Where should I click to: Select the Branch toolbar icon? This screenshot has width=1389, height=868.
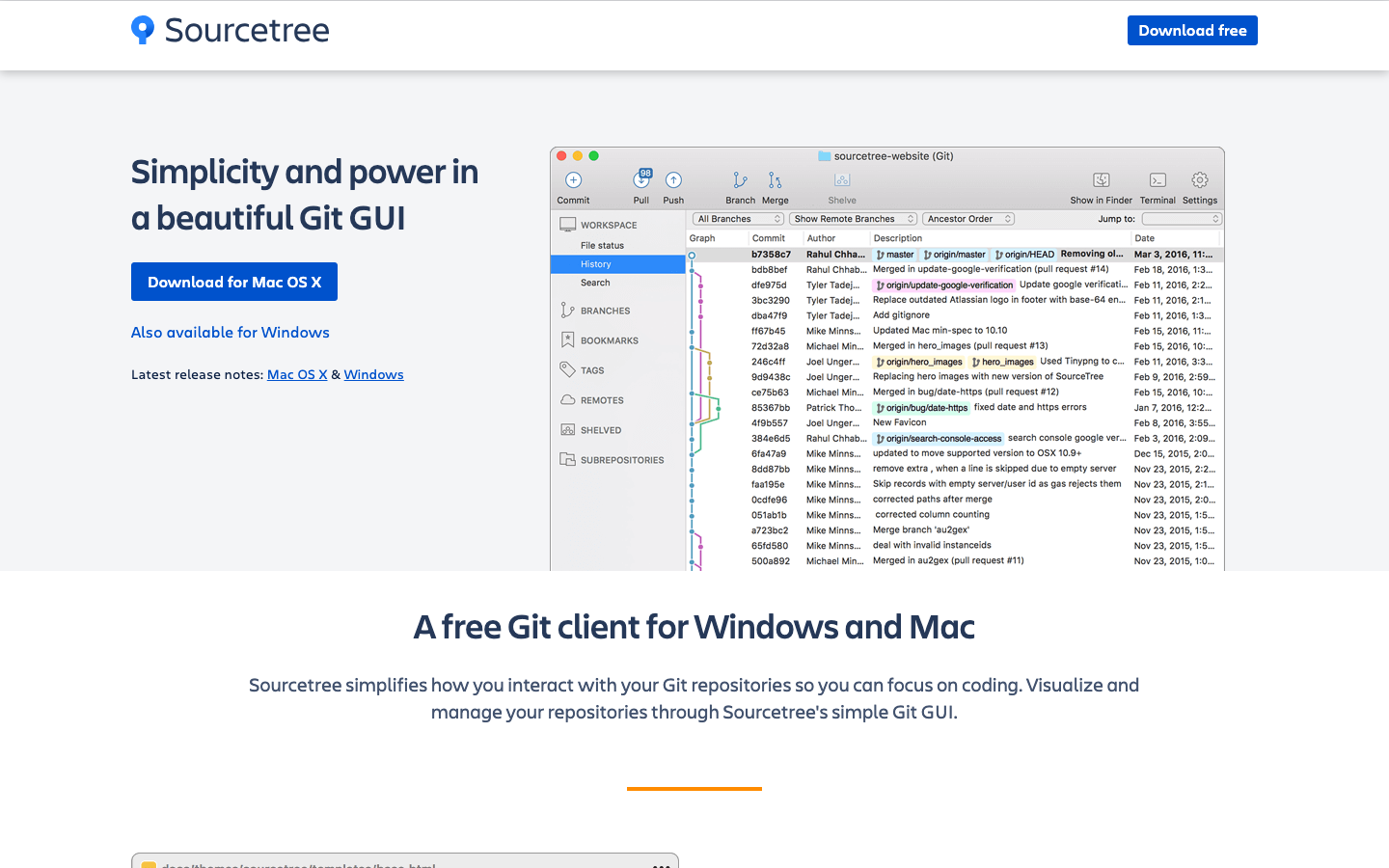click(x=740, y=180)
